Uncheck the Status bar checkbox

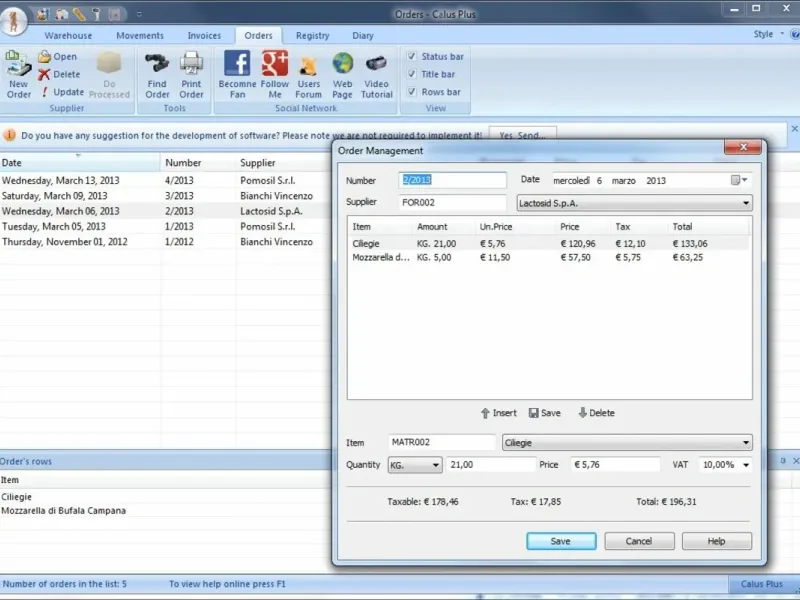(x=412, y=57)
